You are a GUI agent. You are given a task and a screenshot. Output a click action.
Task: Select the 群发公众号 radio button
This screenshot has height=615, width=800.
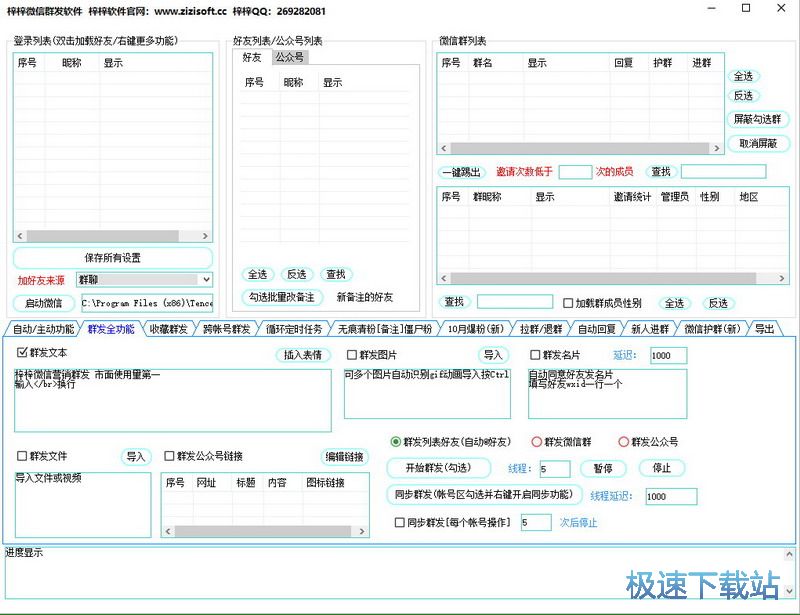point(624,442)
